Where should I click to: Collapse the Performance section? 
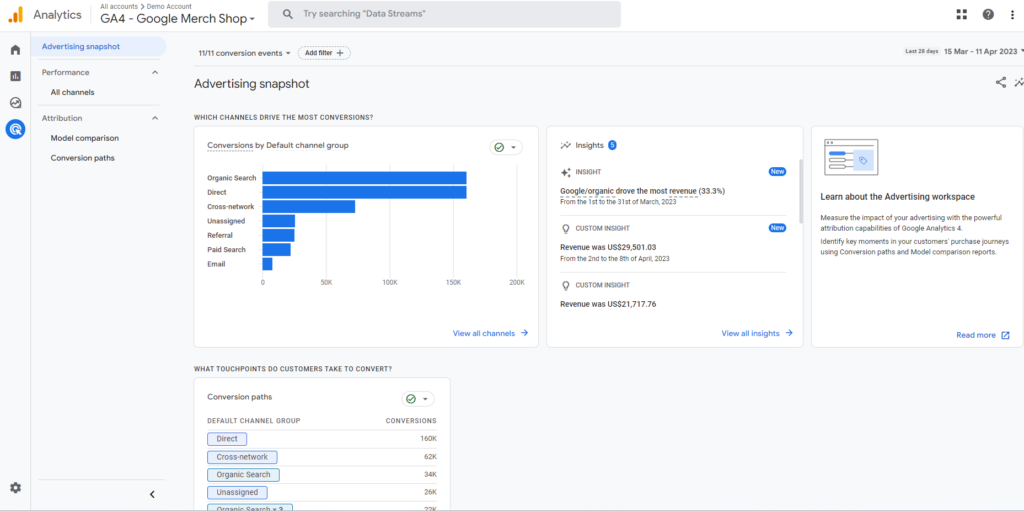pyautogui.click(x=155, y=72)
